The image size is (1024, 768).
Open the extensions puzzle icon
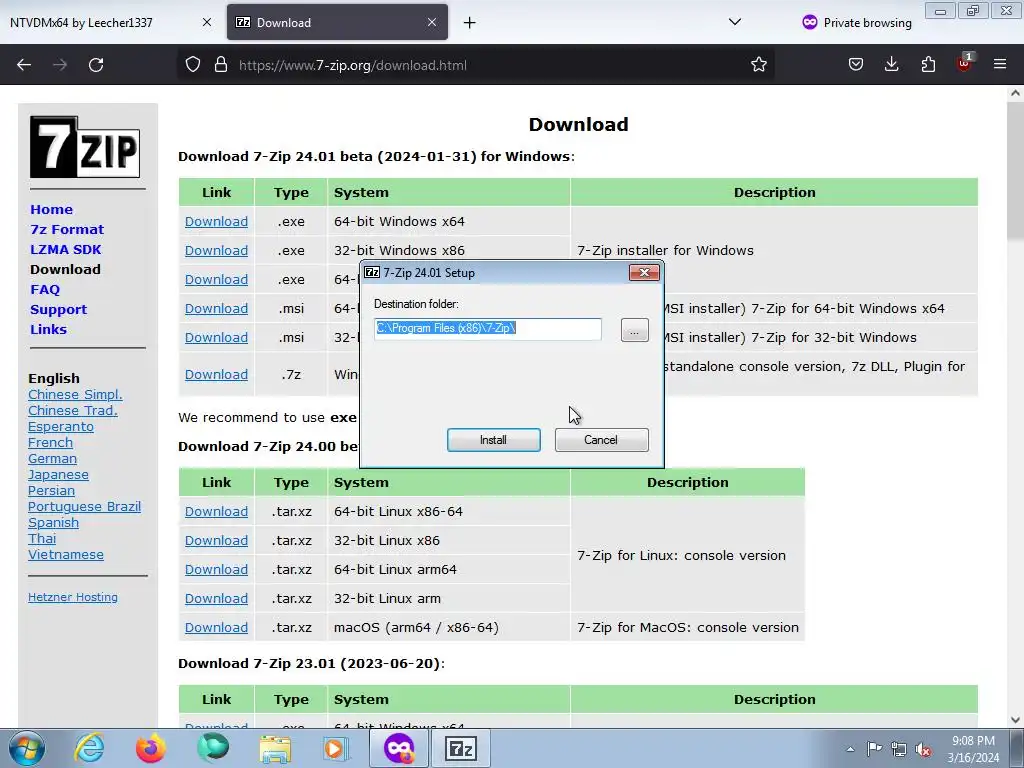tap(928, 65)
